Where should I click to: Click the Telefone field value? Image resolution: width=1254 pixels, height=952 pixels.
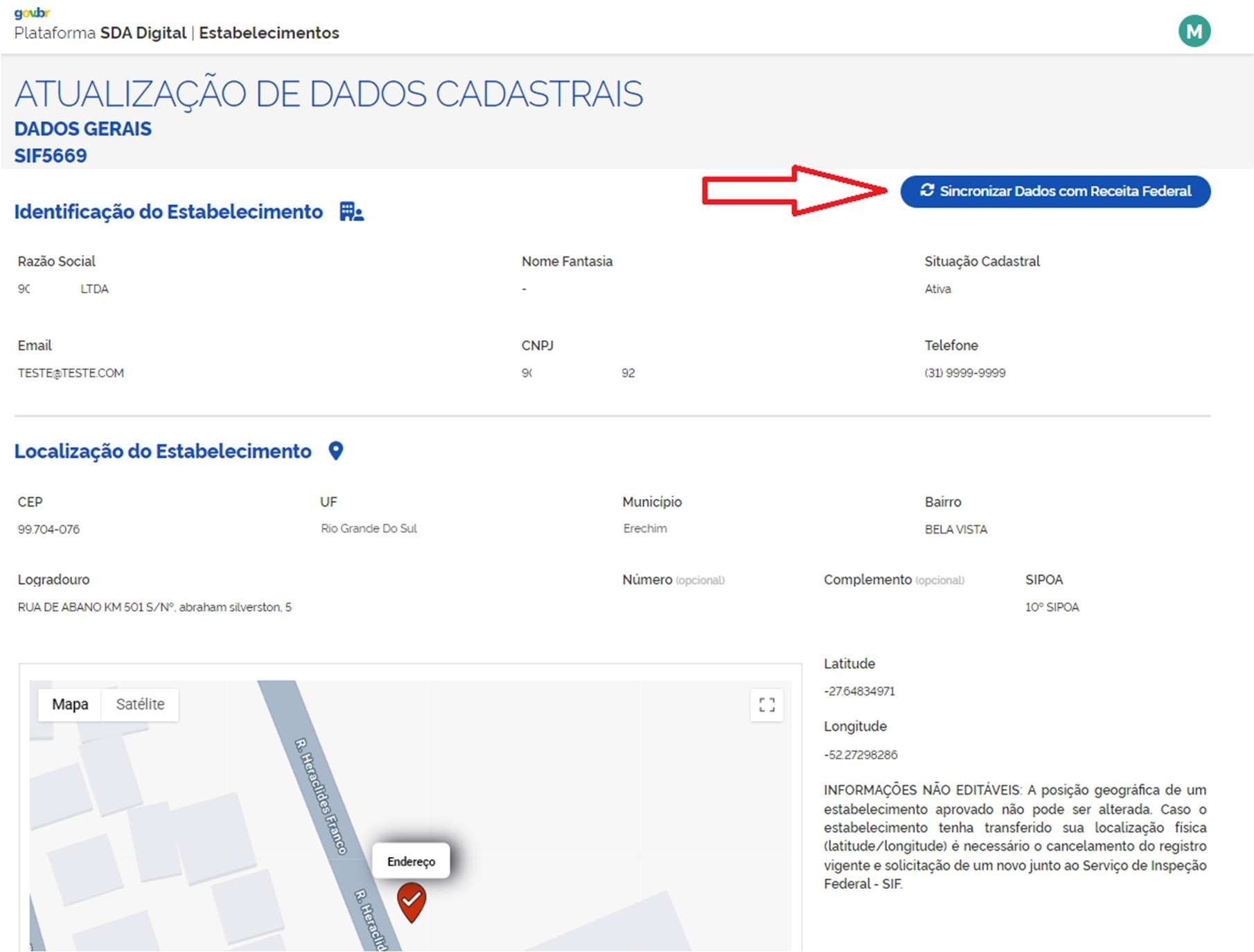[x=964, y=373]
